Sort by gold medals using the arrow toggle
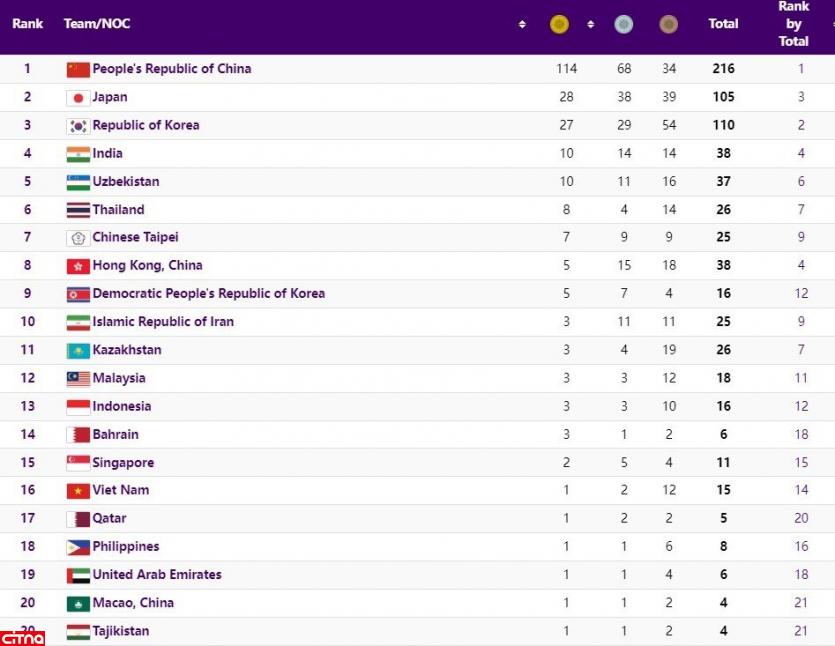Viewport: 835px width, 646px height. coord(590,24)
